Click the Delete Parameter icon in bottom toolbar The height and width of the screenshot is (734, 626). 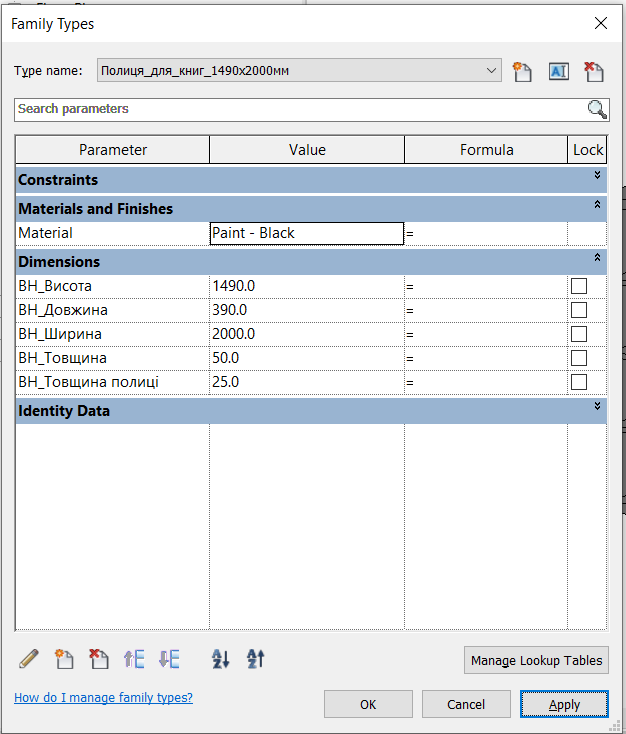(x=99, y=659)
